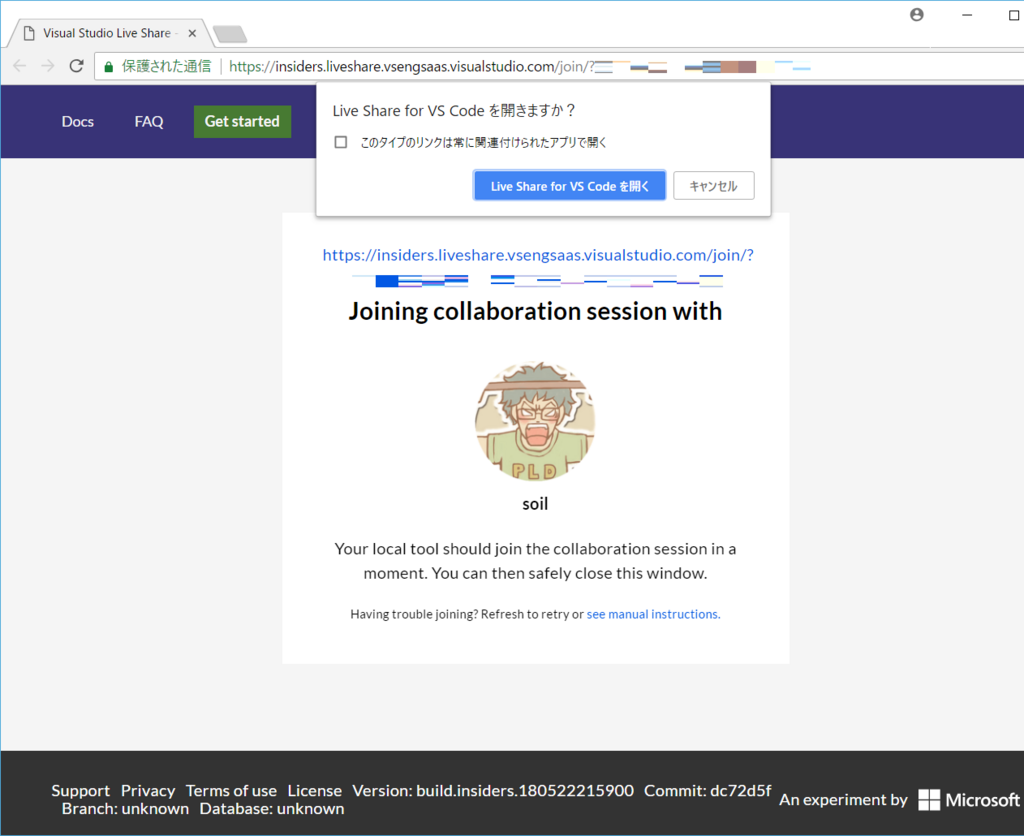Click Live Share for VS Code を開く button
The width and height of the screenshot is (1024, 836).
point(569,186)
